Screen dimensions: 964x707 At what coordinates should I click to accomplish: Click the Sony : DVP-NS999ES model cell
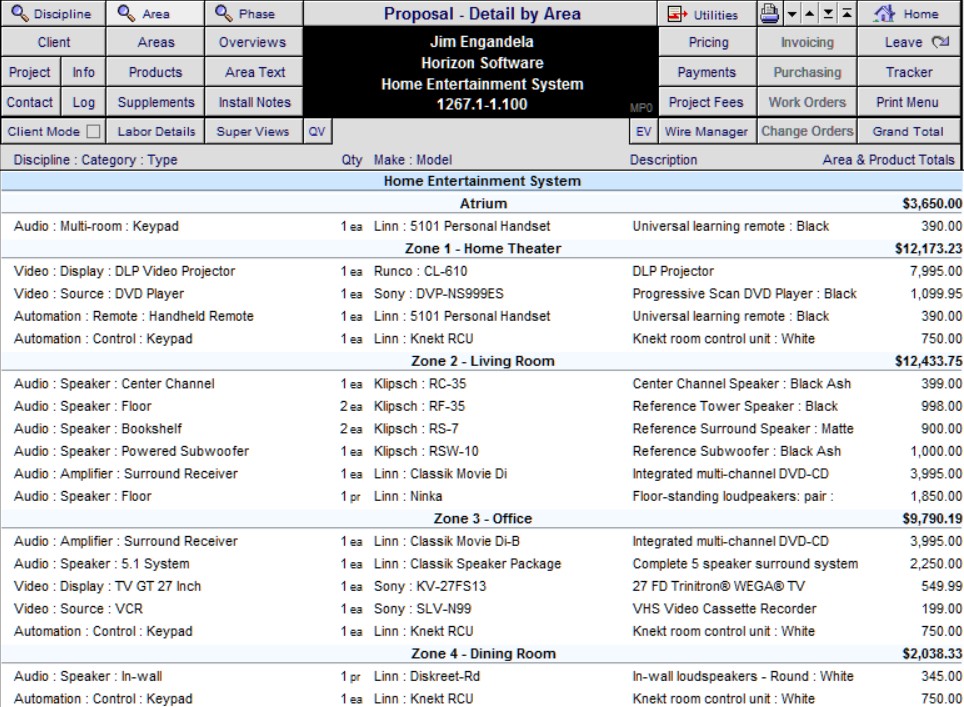tap(438, 294)
